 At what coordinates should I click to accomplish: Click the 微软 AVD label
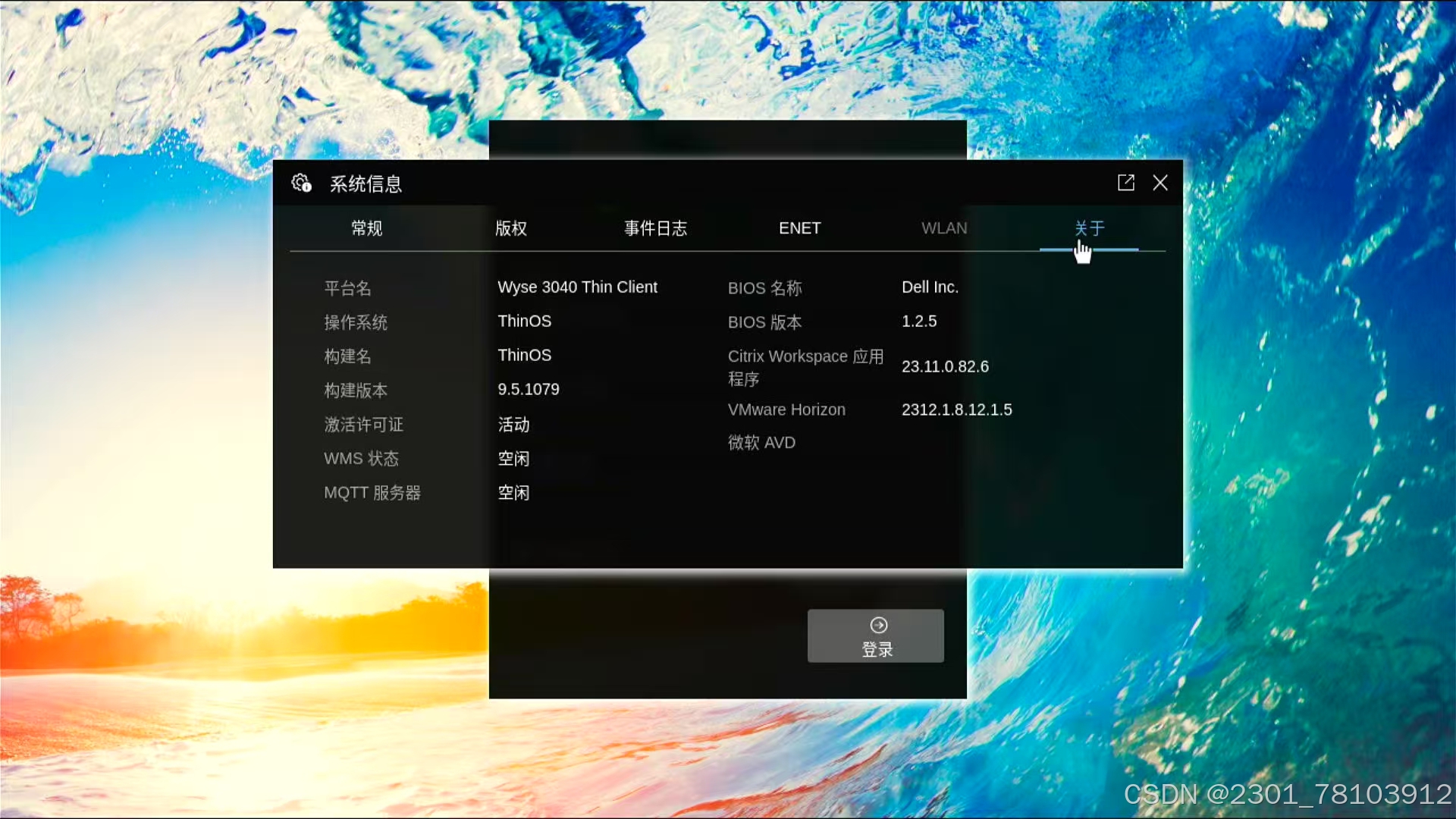(761, 443)
